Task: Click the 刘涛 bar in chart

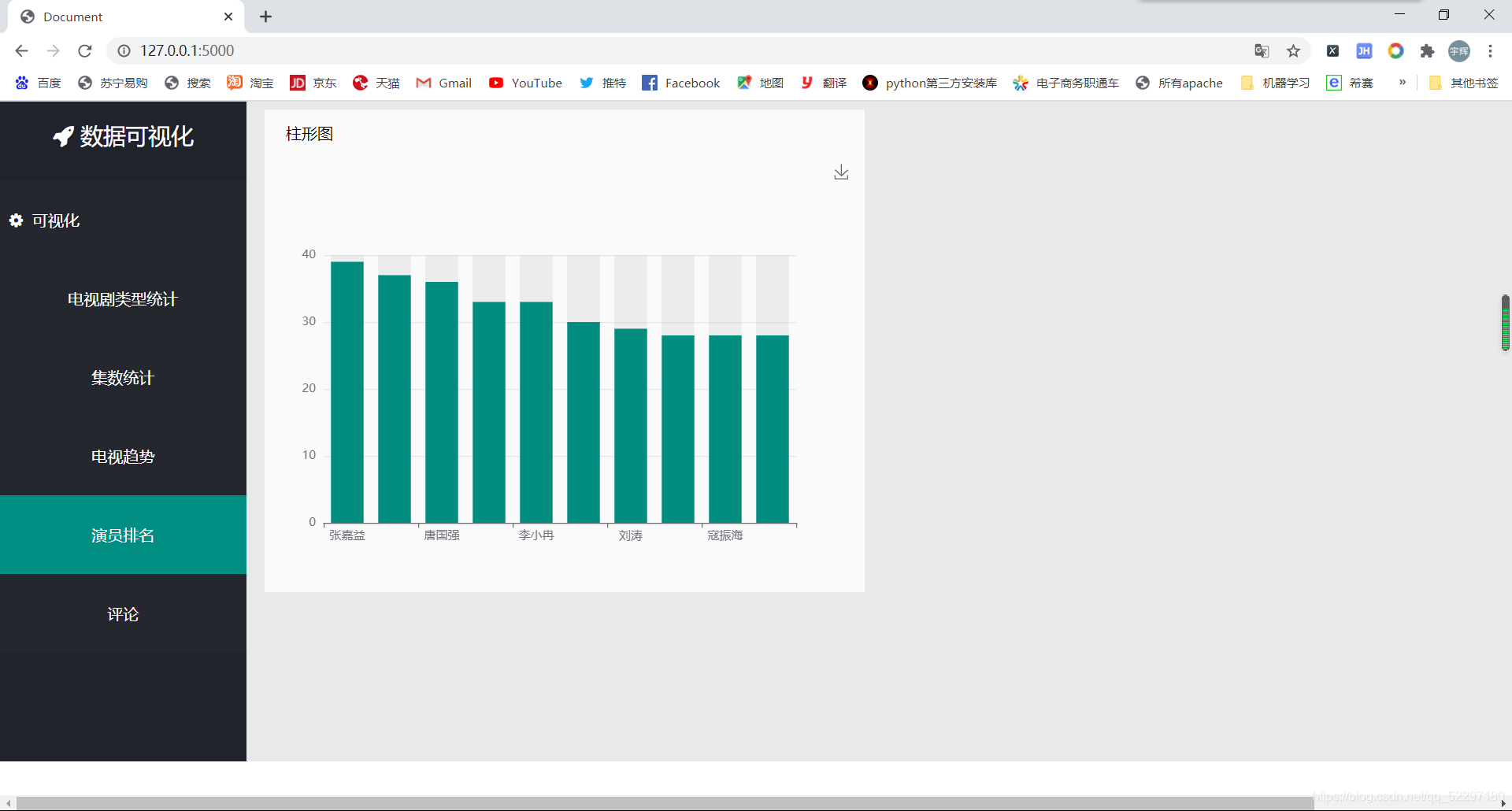Action: click(x=631, y=426)
